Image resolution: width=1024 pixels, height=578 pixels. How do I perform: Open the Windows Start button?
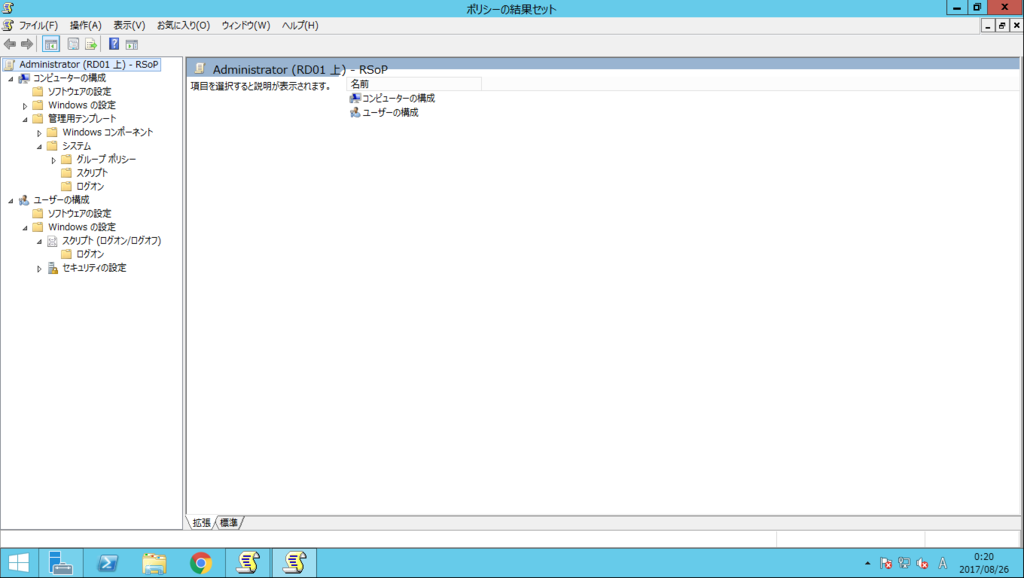click(19, 563)
